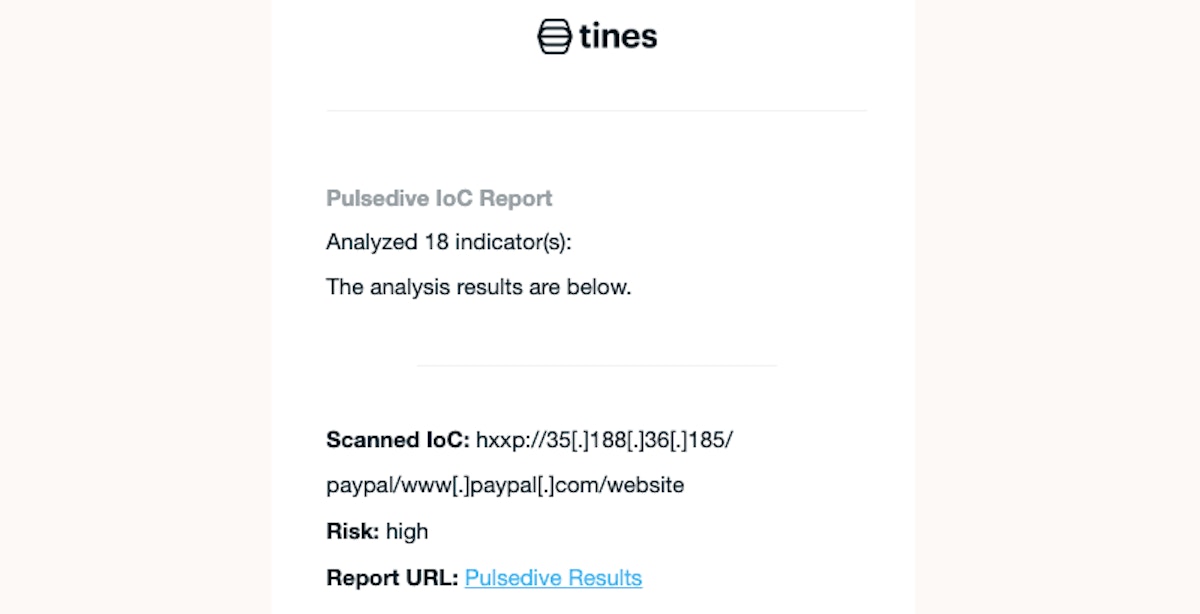This screenshot has height=614, width=1200.
Task: Click the long divider below the logo
Action: (596, 110)
